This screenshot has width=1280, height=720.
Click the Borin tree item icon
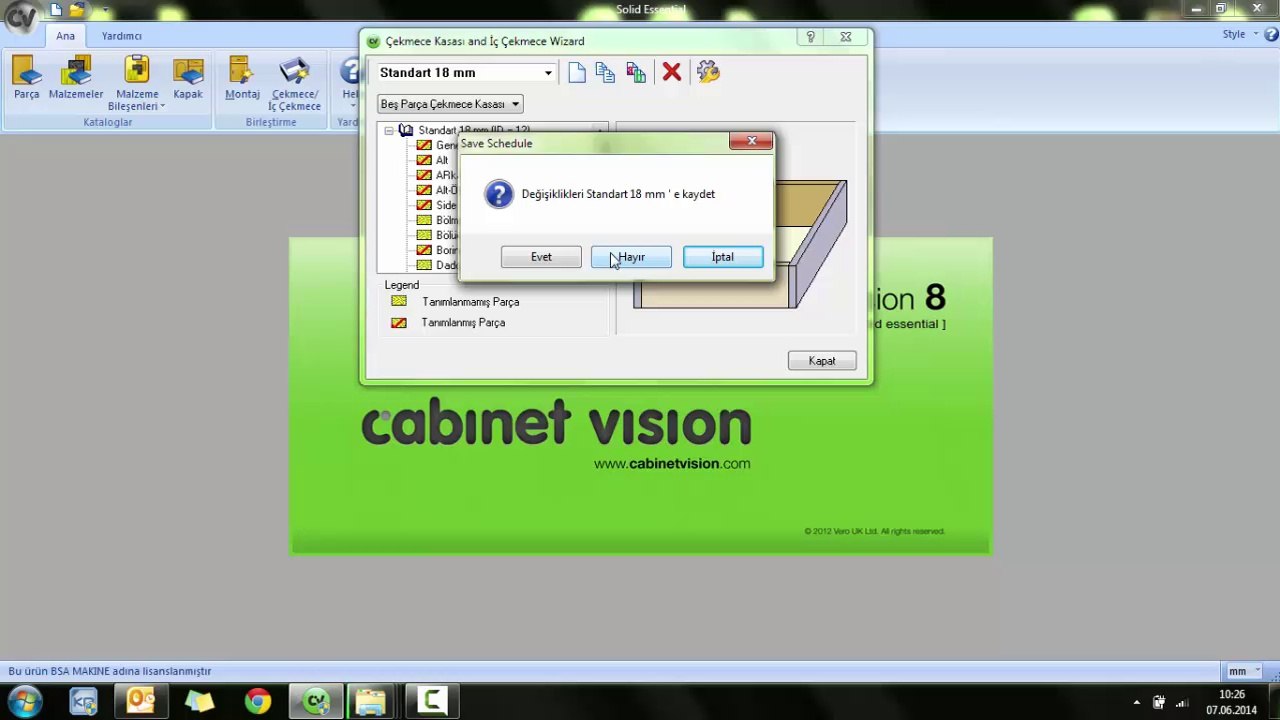click(424, 250)
